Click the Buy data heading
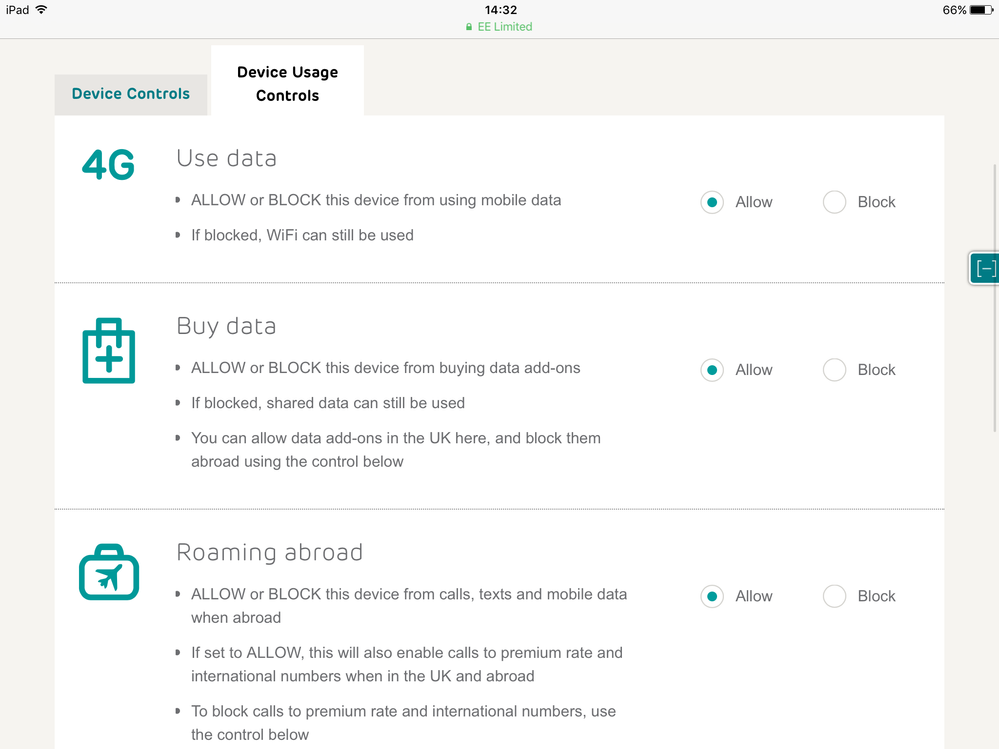This screenshot has height=749, width=999. (x=226, y=326)
